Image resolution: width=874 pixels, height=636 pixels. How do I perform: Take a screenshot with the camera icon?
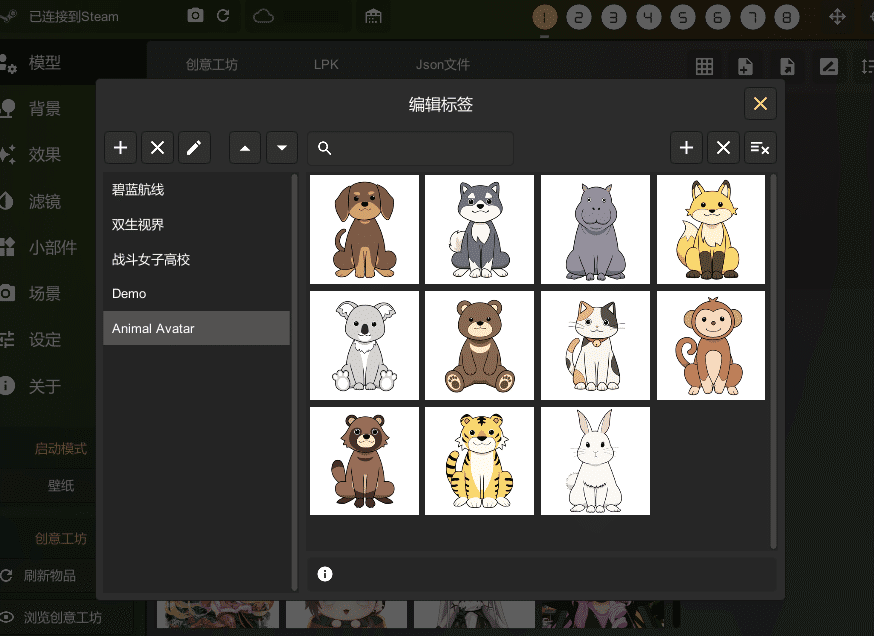coord(195,16)
